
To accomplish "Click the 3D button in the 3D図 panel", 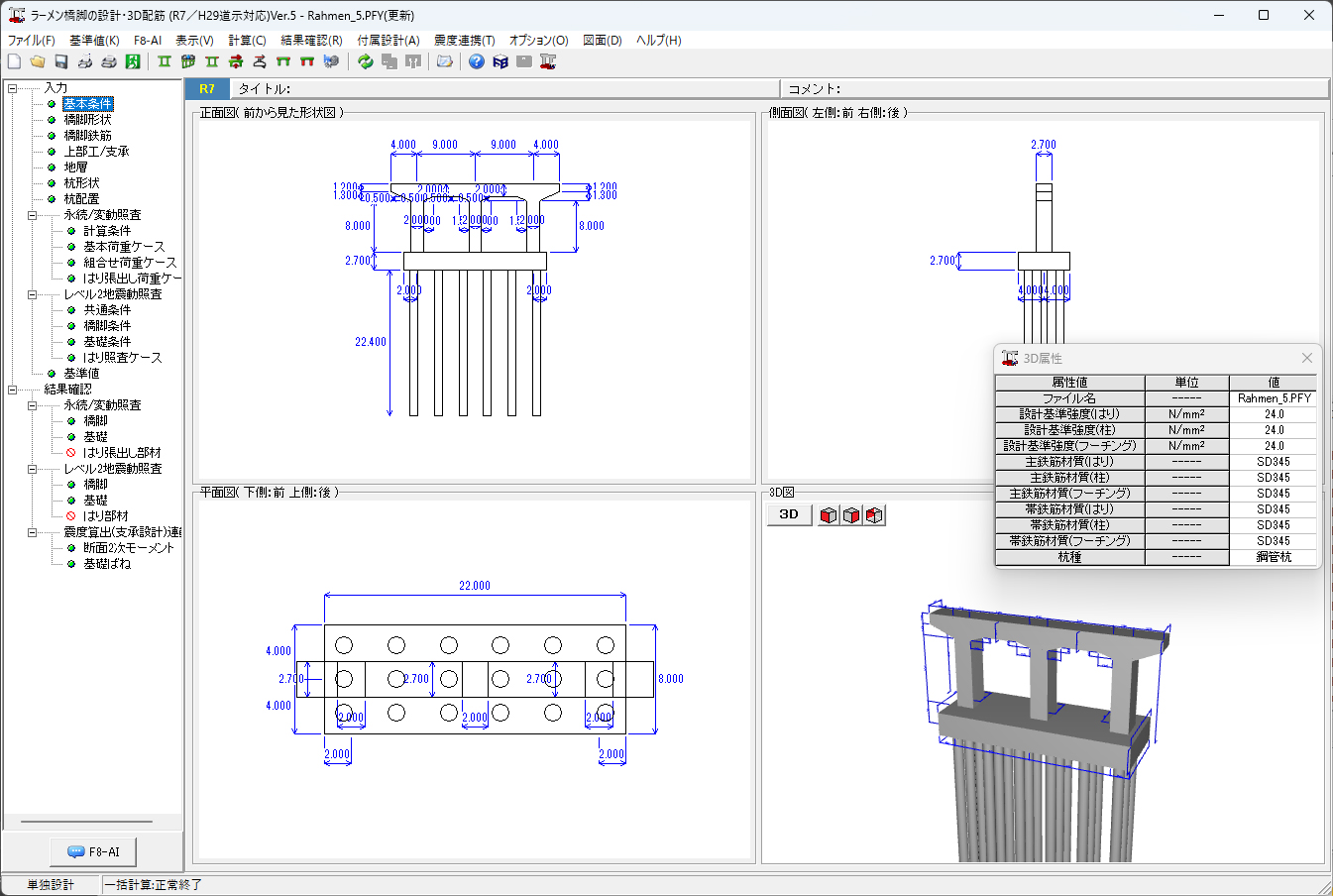I will [x=789, y=514].
